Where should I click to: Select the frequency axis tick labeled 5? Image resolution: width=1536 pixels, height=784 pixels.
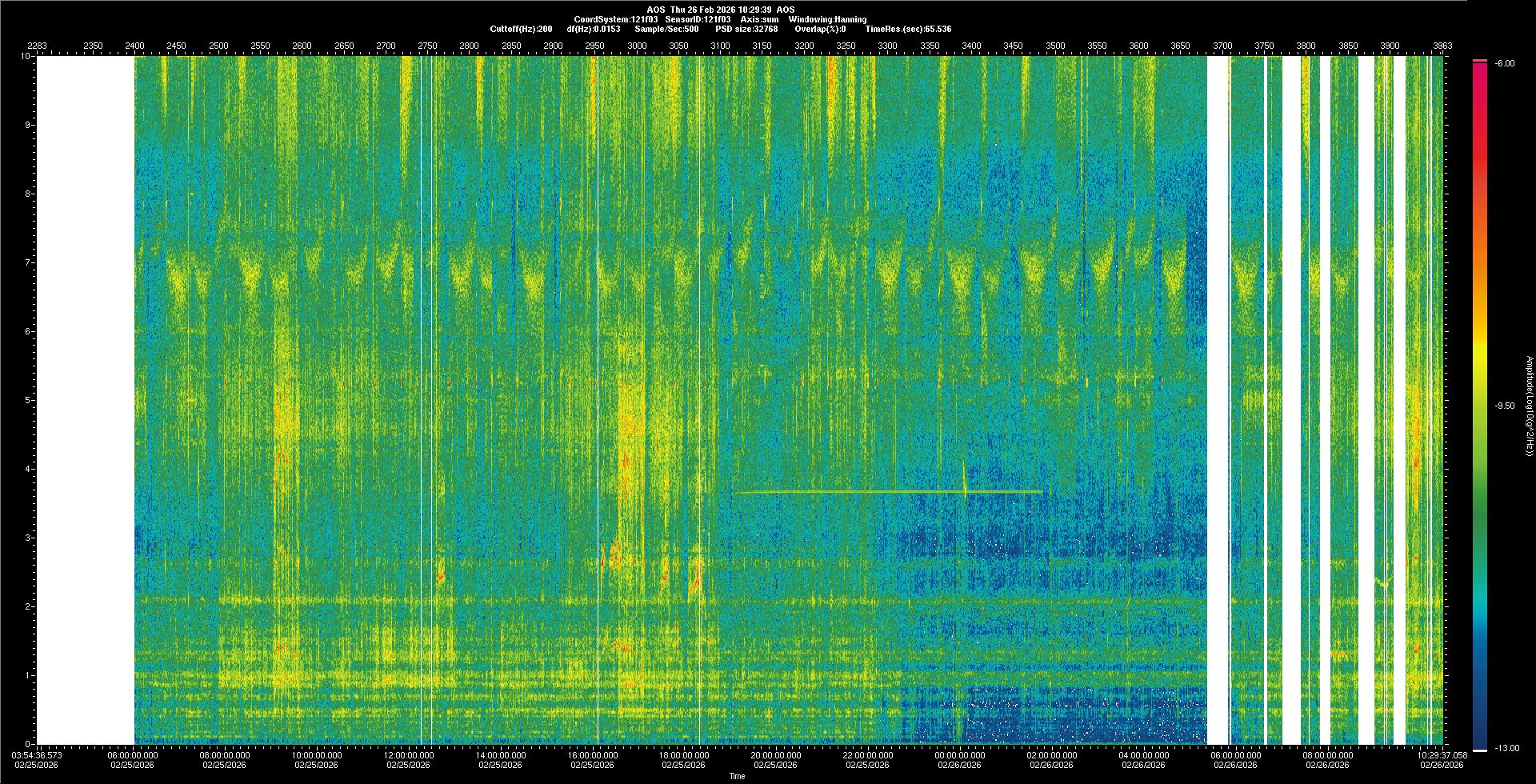(26, 400)
